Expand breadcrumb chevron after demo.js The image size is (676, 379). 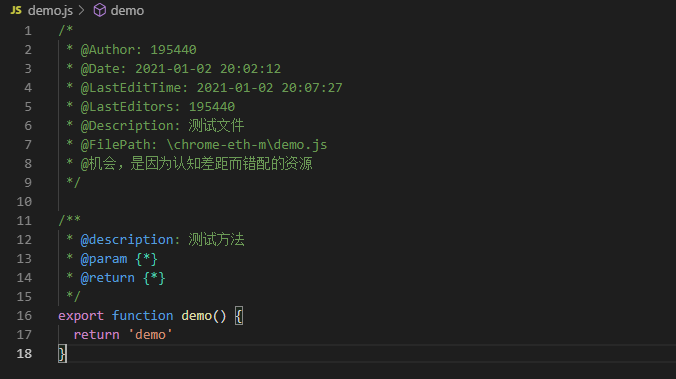[x=81, y=10]
